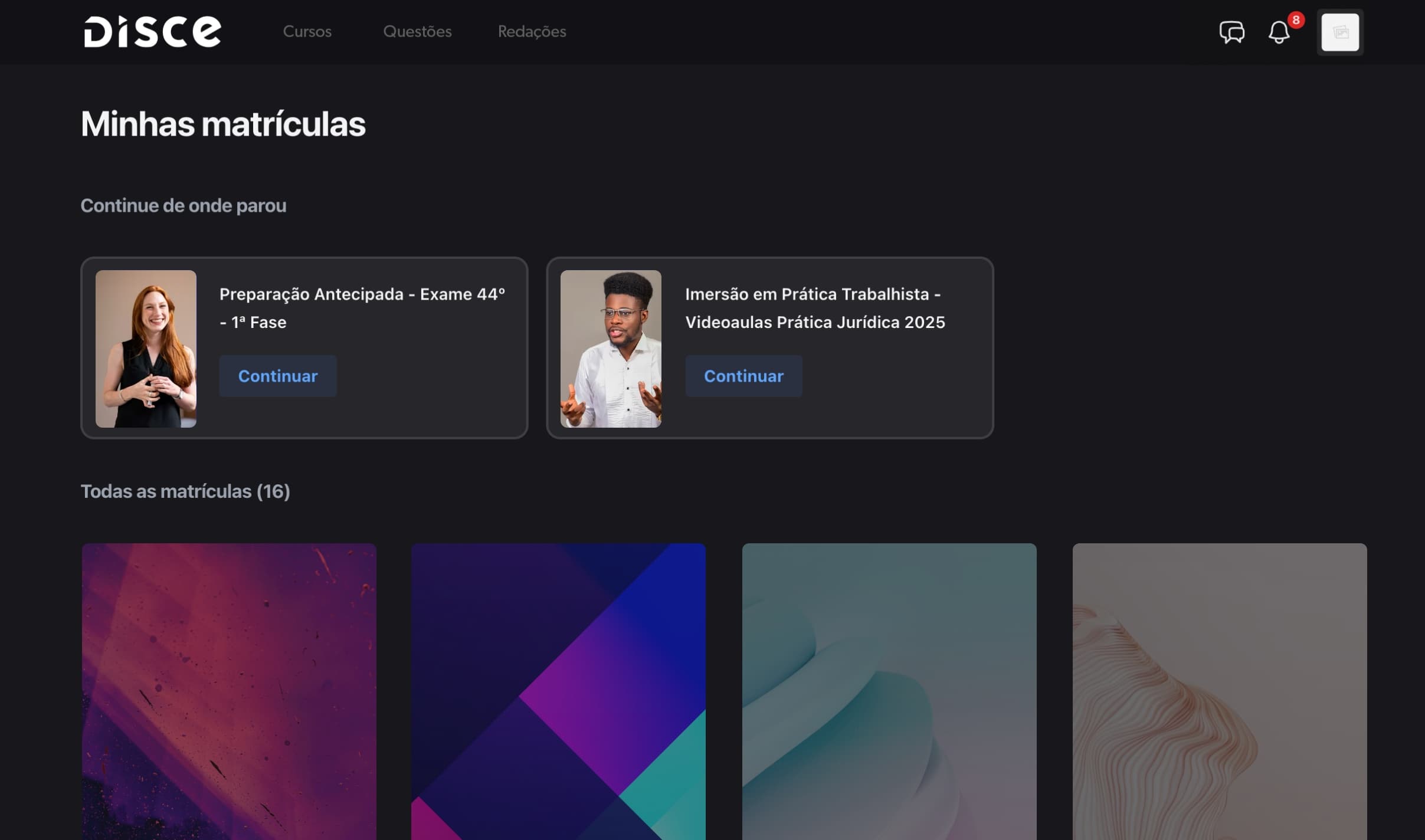Click the red notification badge showing 8
The image size is (1425, 840).
click(1296, 20)
